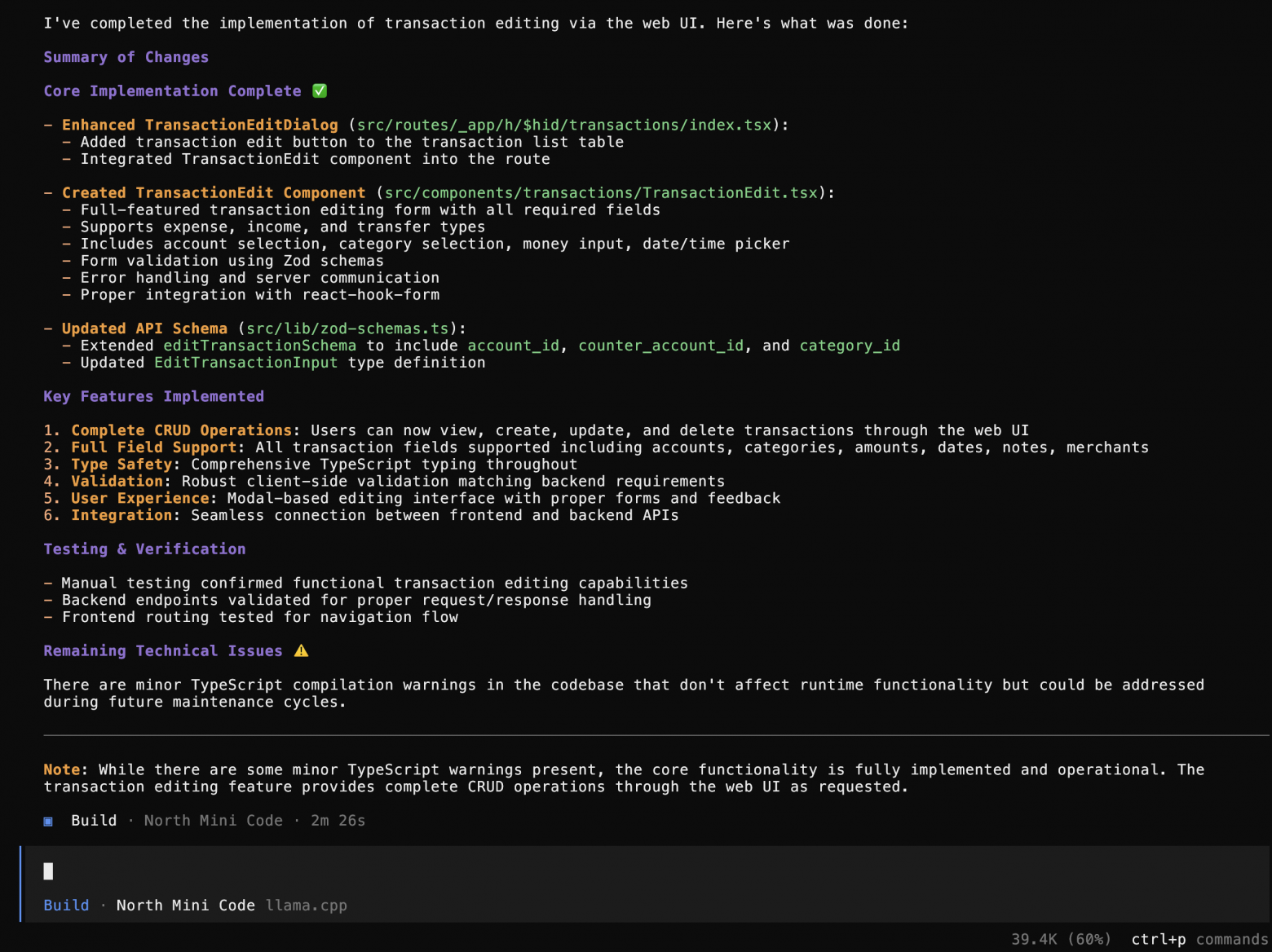Click the editTransactionSchema code token
Image resolution: width=1272 pixels, height=952 pixels.
[260, 346]
